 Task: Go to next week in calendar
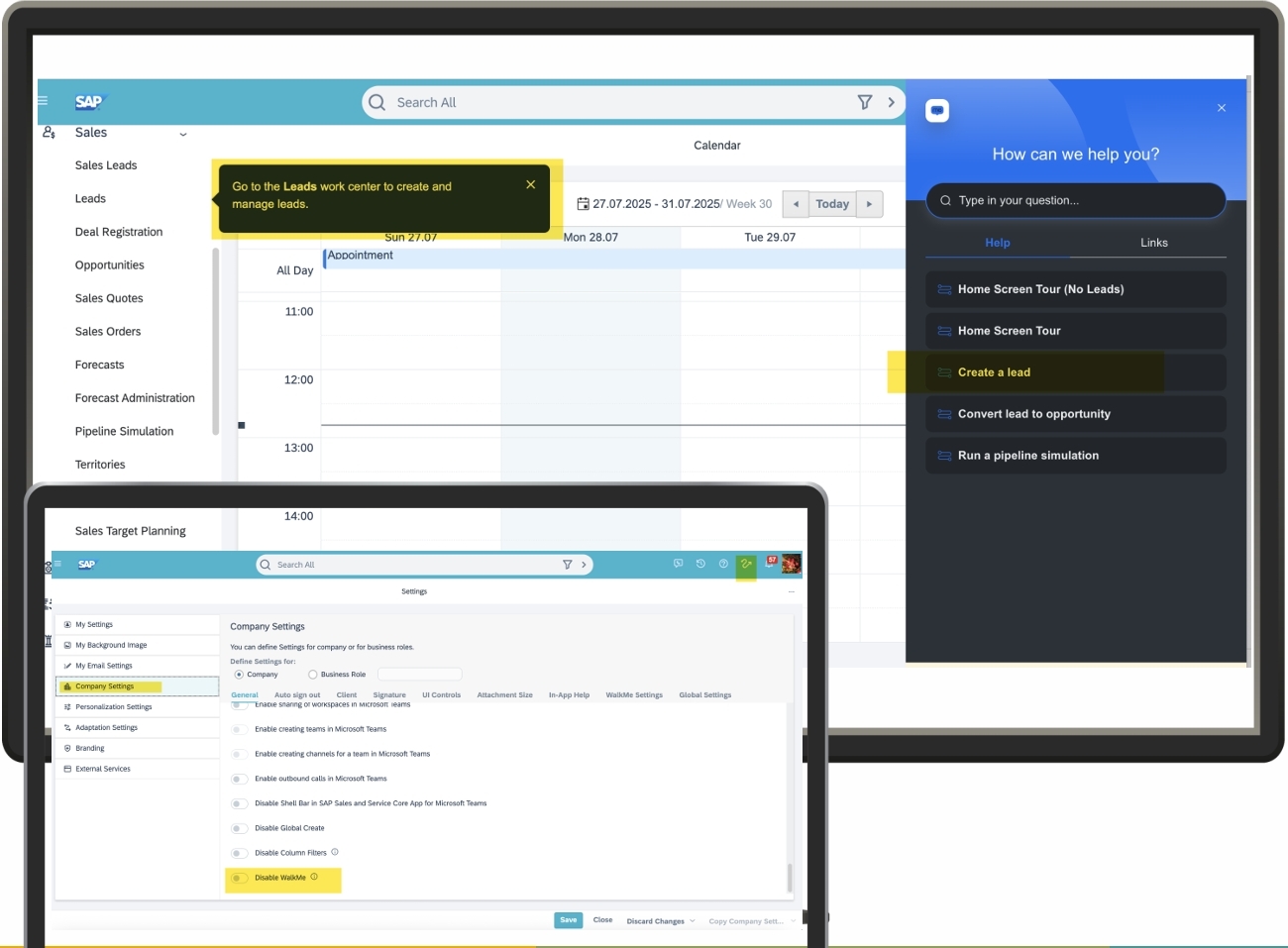point(869,204)
